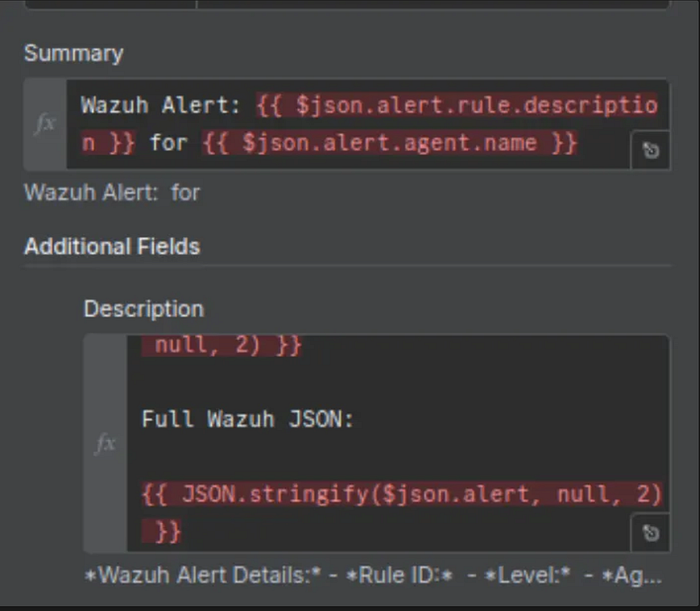Viewport: 700px width, 611px height.
Task: Click the word 'for' in Summary expression
Action: click(169, 143)
